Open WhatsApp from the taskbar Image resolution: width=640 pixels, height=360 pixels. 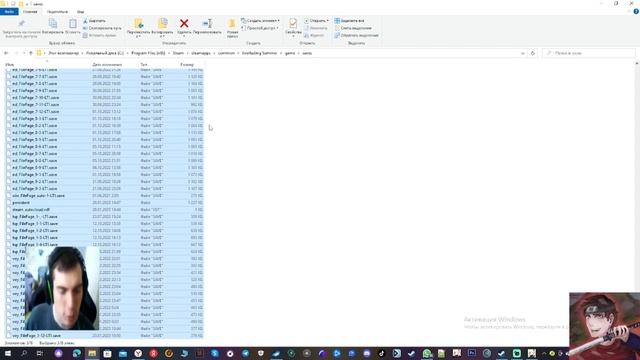[427, 353]
